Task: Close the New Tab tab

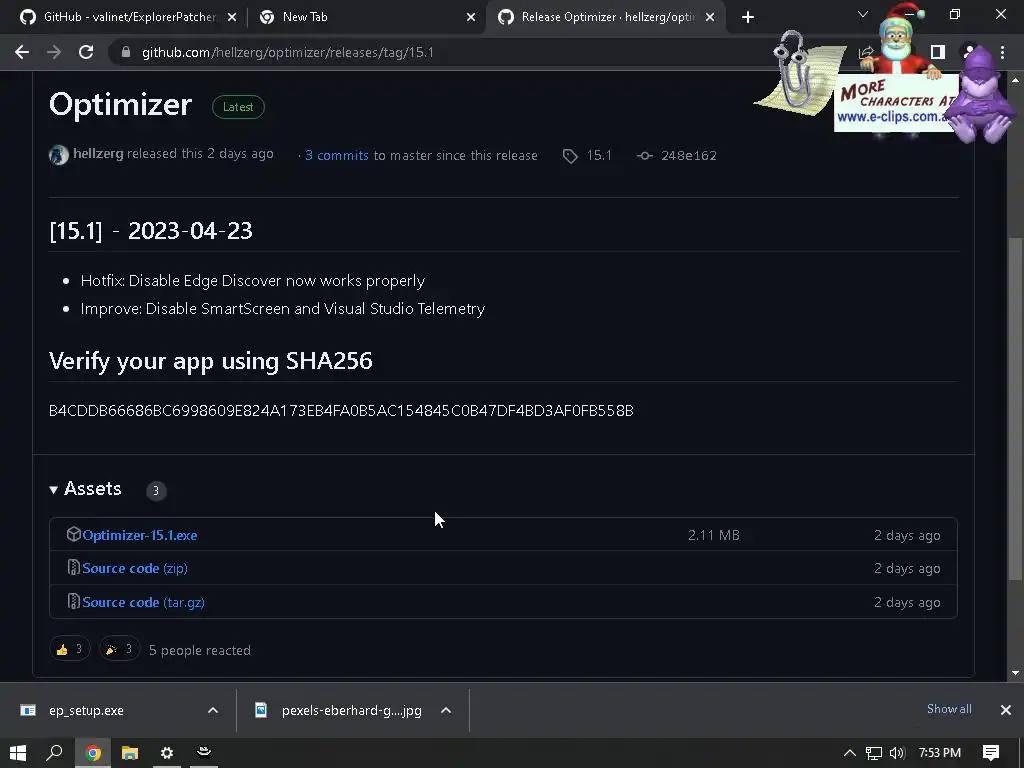Action: coord(471,18)
